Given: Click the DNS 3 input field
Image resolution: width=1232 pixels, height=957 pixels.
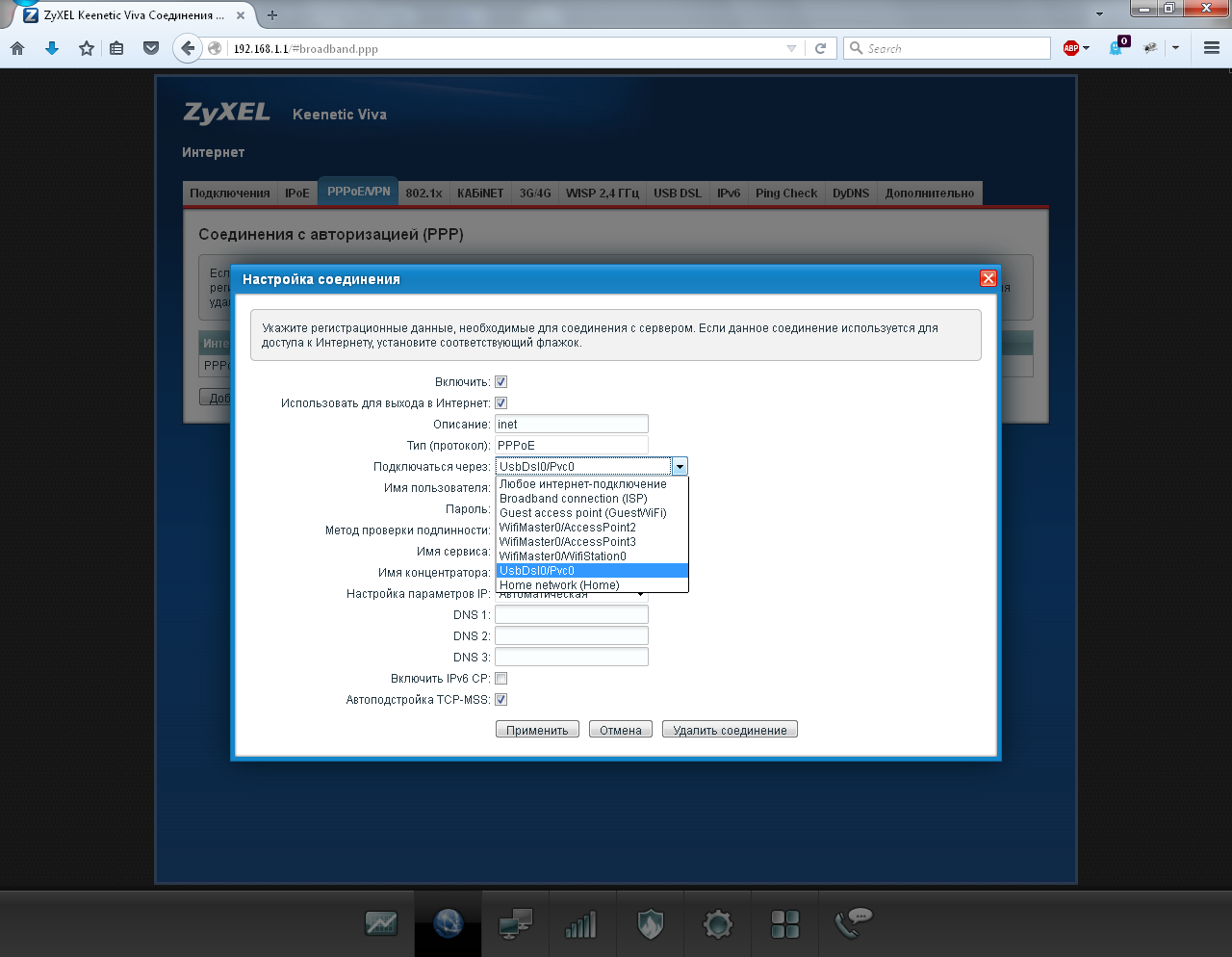Looking at the screenshot, I should tap(572, 658).
